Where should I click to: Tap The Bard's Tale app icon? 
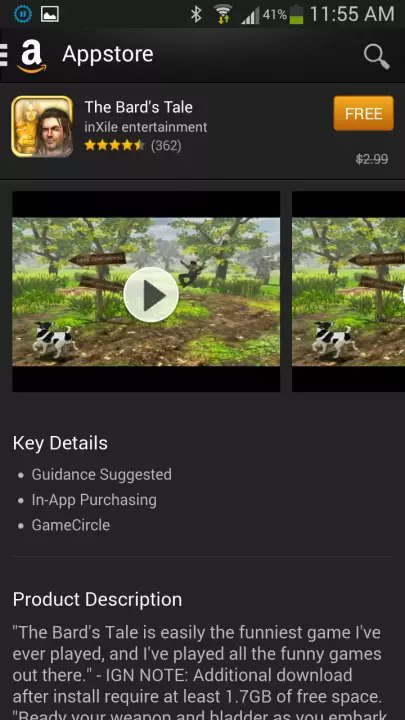point(42,126)
